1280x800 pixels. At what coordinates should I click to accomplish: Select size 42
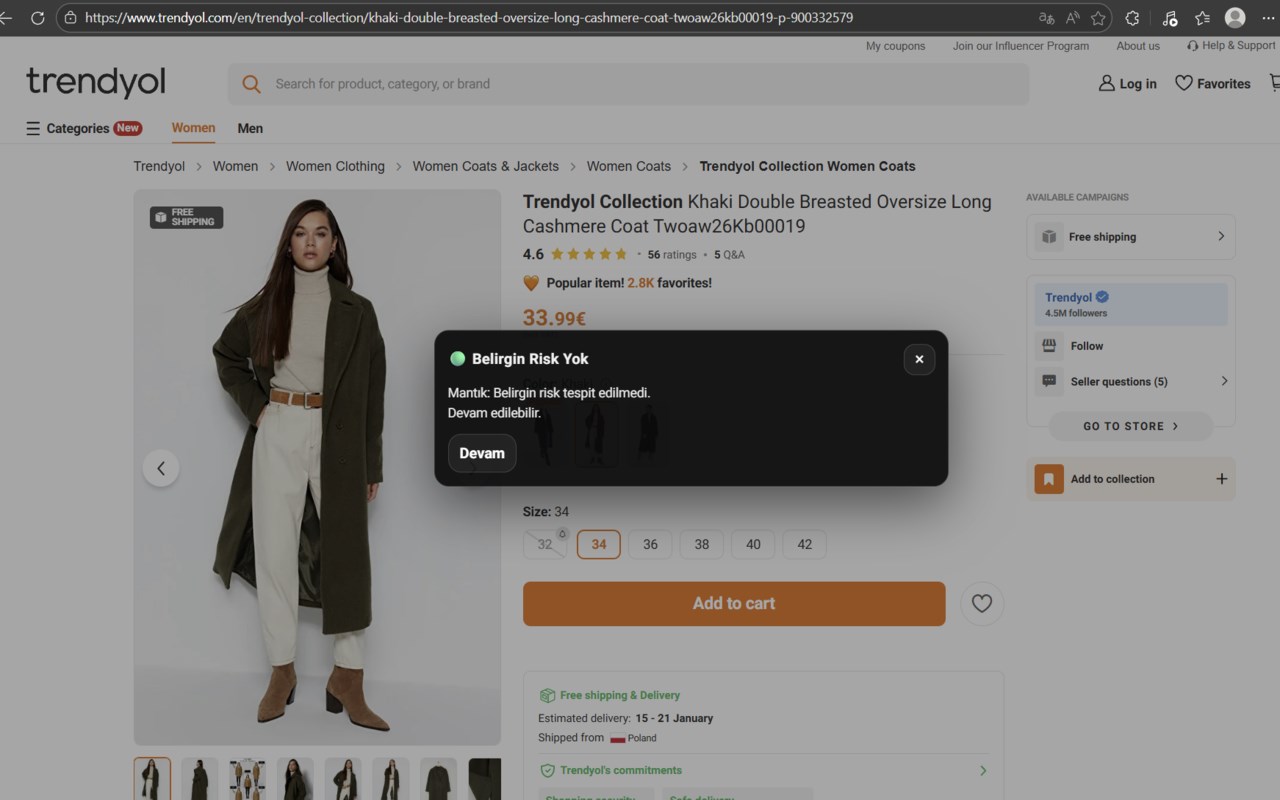pos(805,544)
